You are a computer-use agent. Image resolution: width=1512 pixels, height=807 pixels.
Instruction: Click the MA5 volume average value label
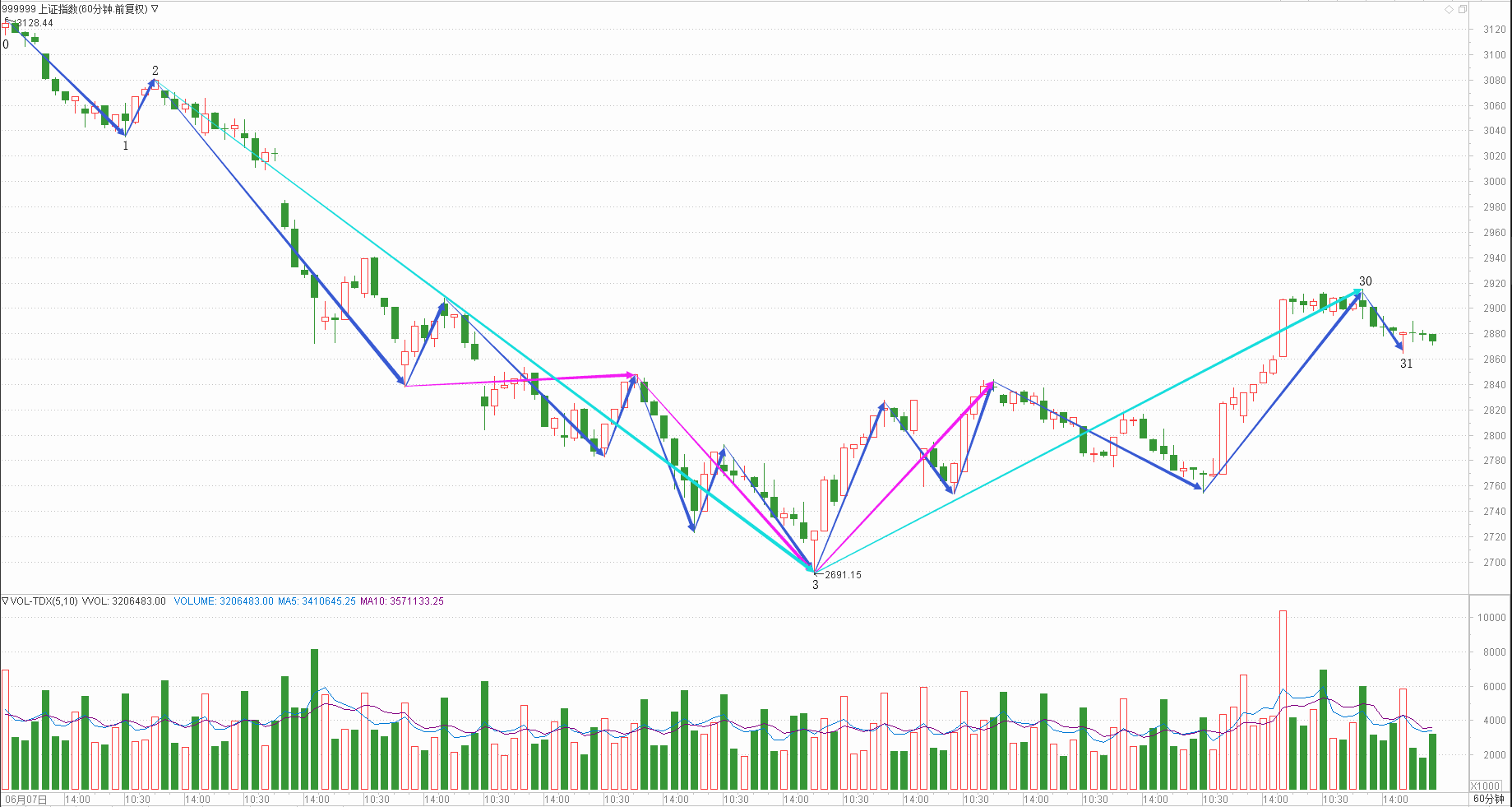pos(317,601)
